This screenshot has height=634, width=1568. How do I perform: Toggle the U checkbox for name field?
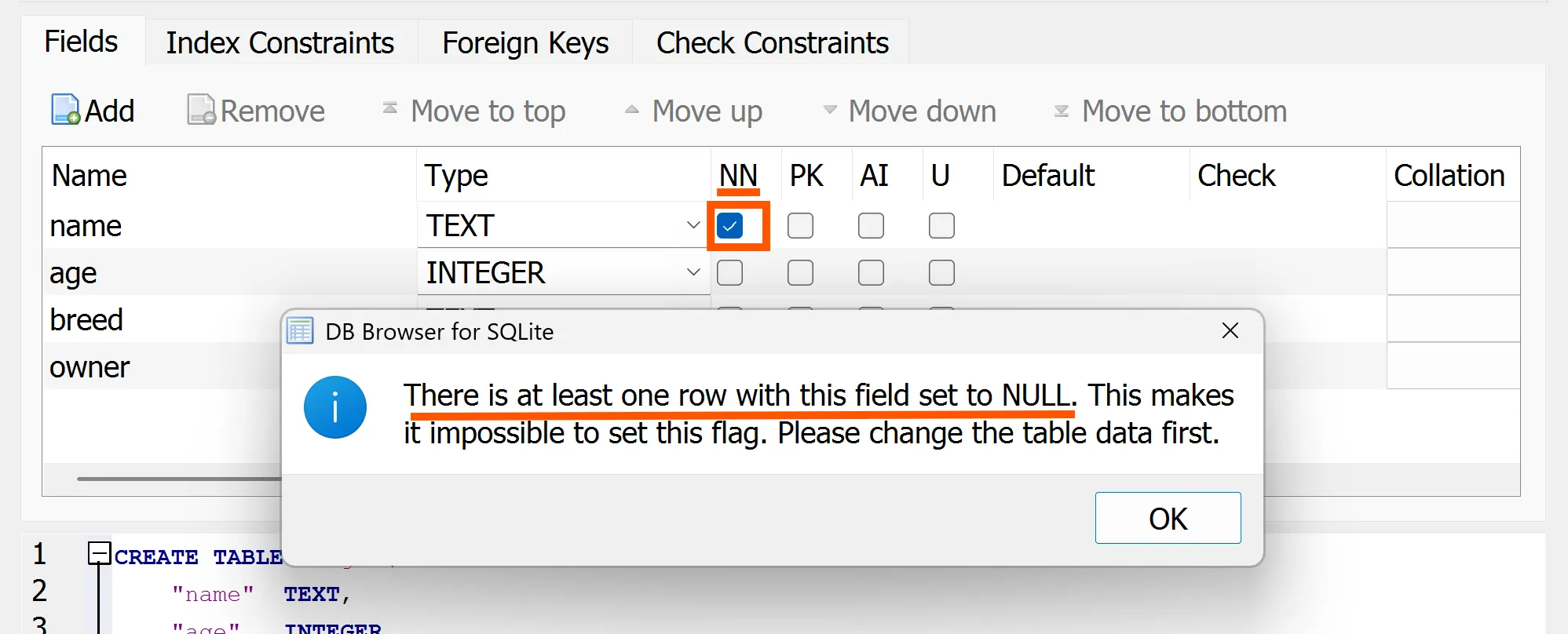941,226
